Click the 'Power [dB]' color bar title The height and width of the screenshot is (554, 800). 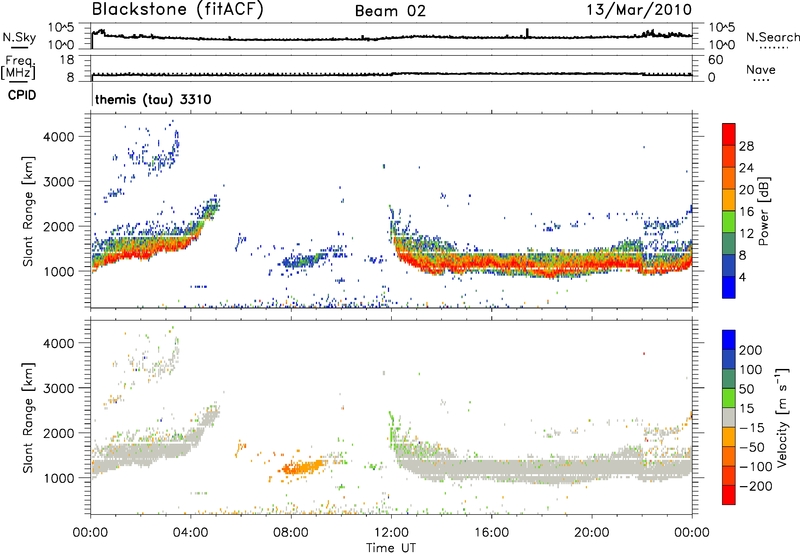[x=763, y=211]
